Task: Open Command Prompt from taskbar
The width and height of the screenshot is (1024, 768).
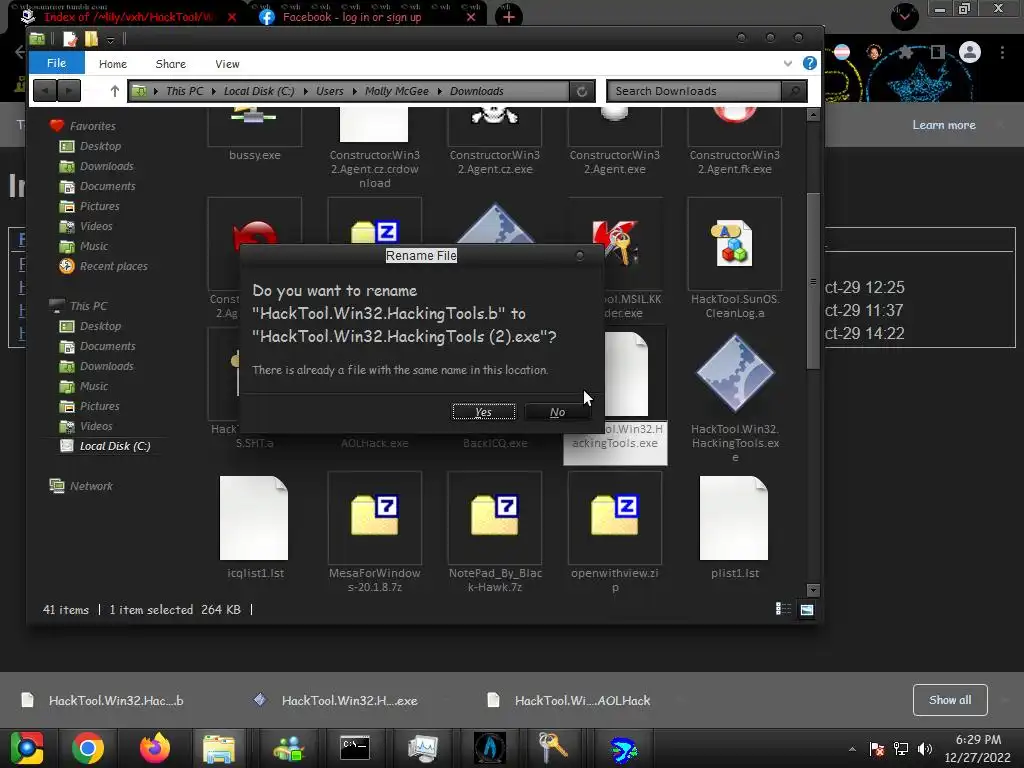Action: (x=355, y=748)
